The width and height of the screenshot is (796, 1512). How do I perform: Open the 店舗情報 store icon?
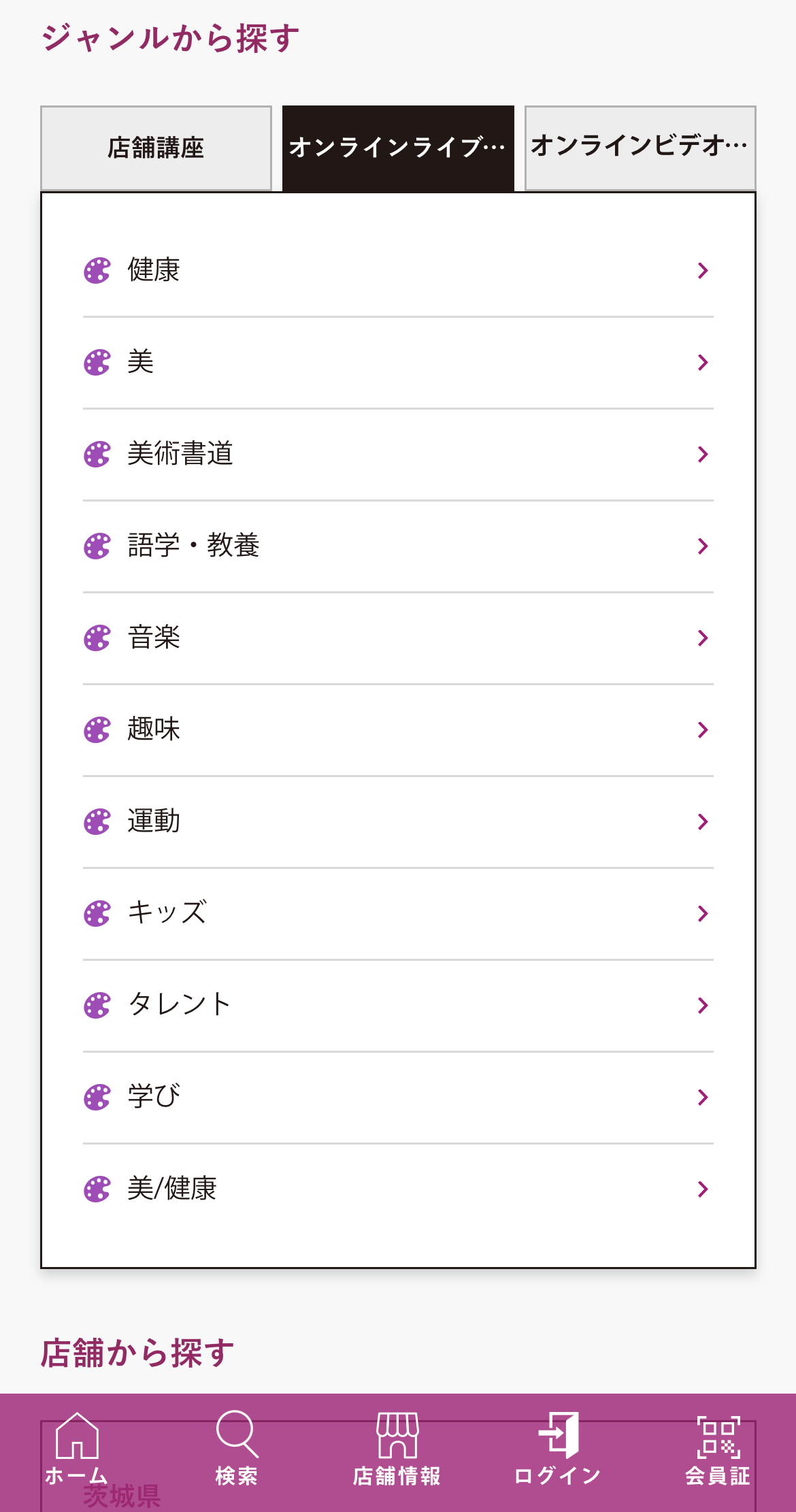(x=397, y=1434)
